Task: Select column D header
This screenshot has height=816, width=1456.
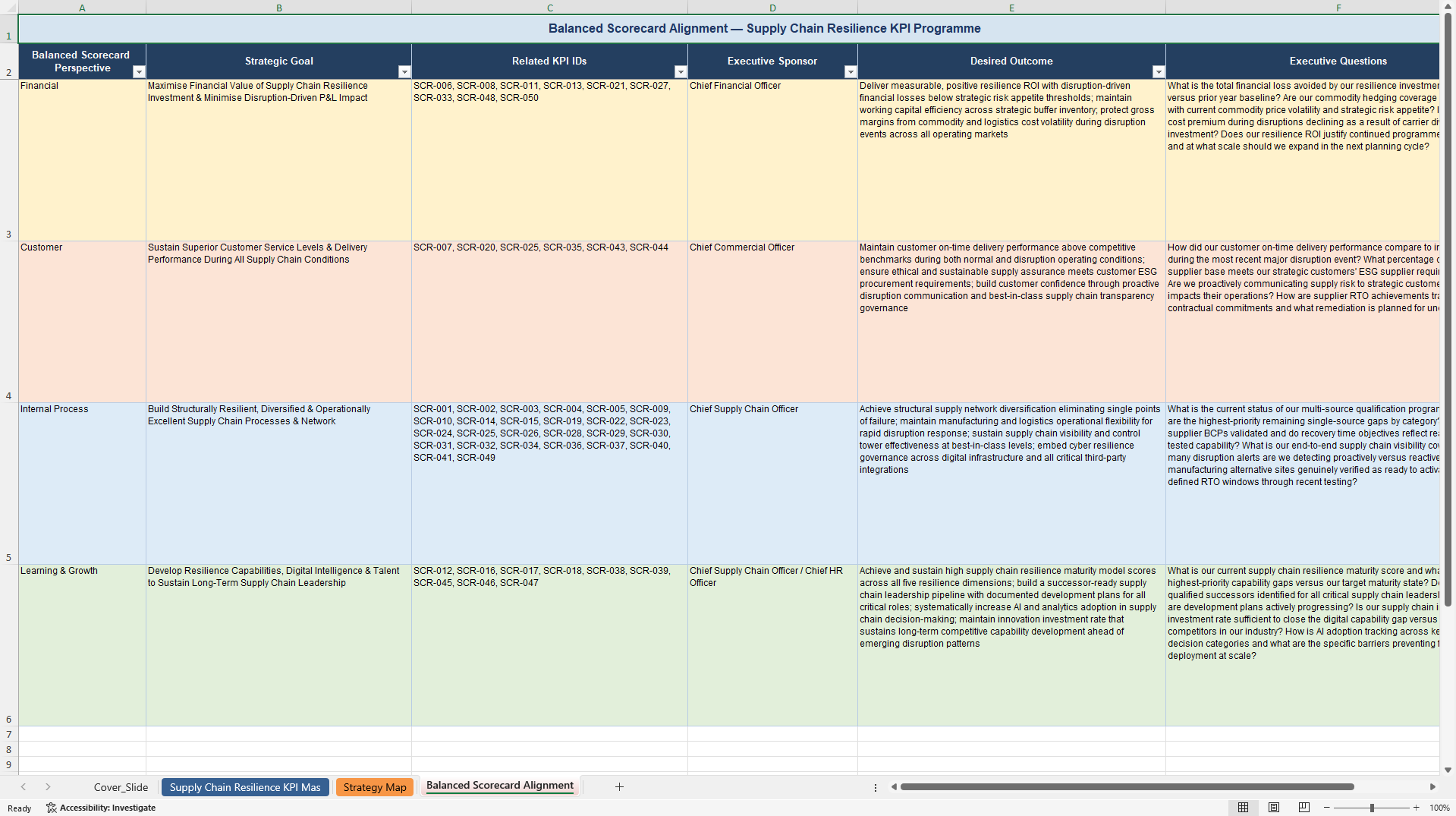Action: pyautogui.click(x=772, y=8)
